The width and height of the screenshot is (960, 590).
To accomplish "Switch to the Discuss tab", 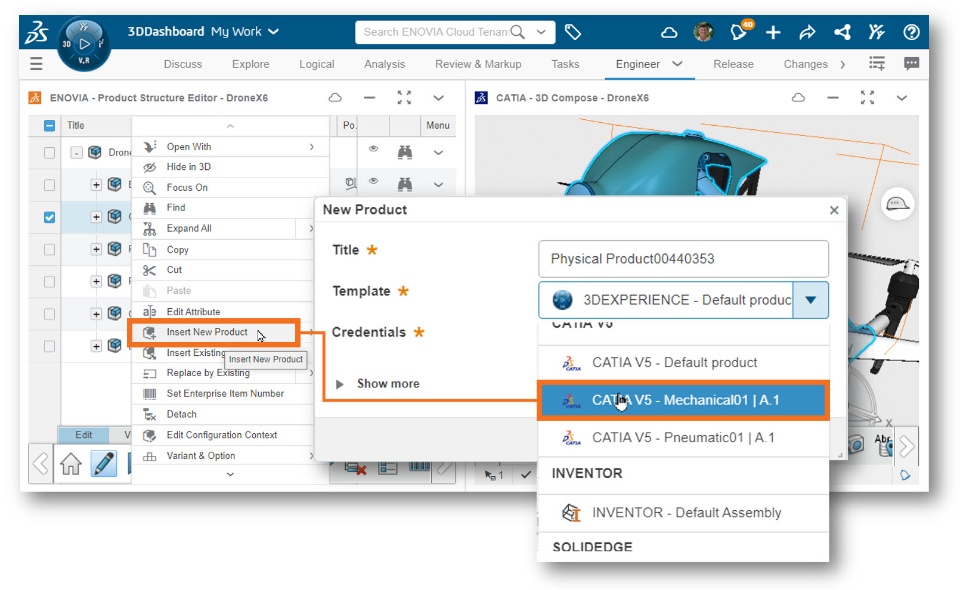I will click(x=182, y=64).
